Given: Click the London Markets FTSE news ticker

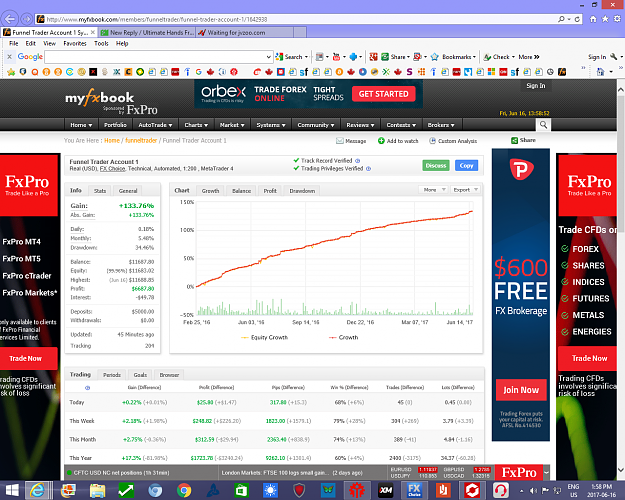Looking at the screenshot, I should point(292,473).
